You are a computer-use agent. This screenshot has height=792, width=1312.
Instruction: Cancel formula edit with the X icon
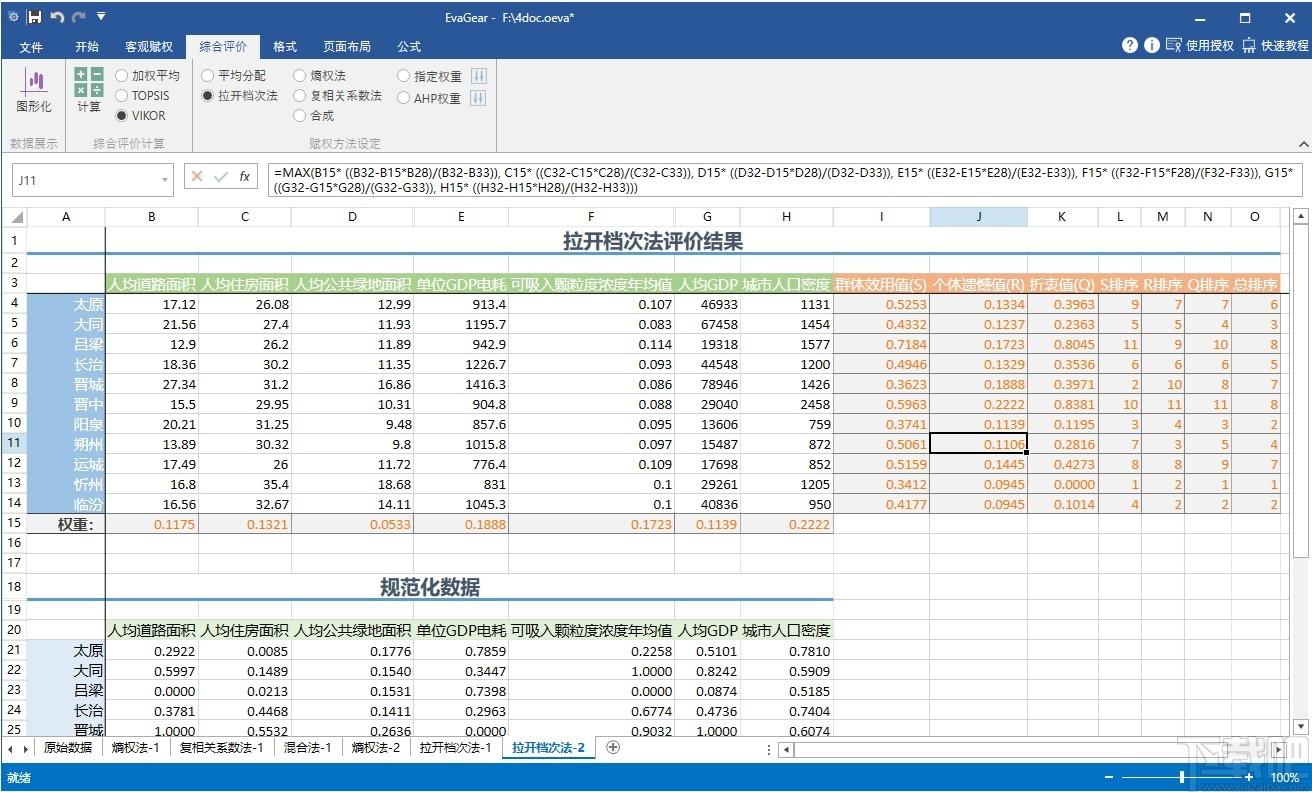197,177
